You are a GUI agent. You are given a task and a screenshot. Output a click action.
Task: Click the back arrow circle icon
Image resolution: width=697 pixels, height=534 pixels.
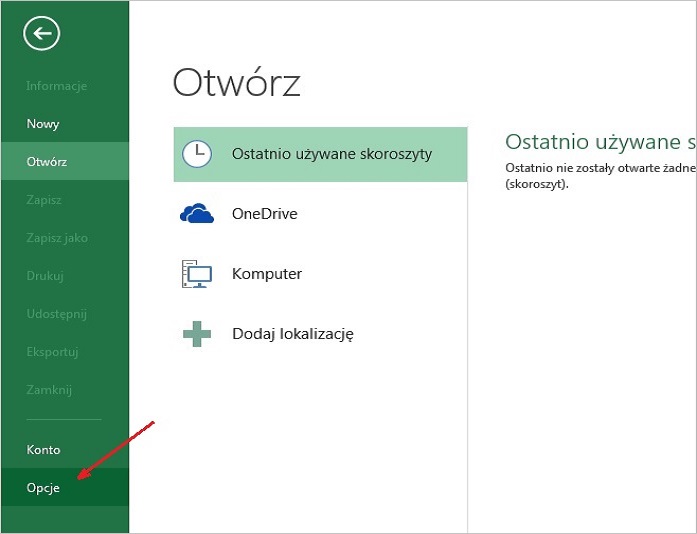coord(41,33)
